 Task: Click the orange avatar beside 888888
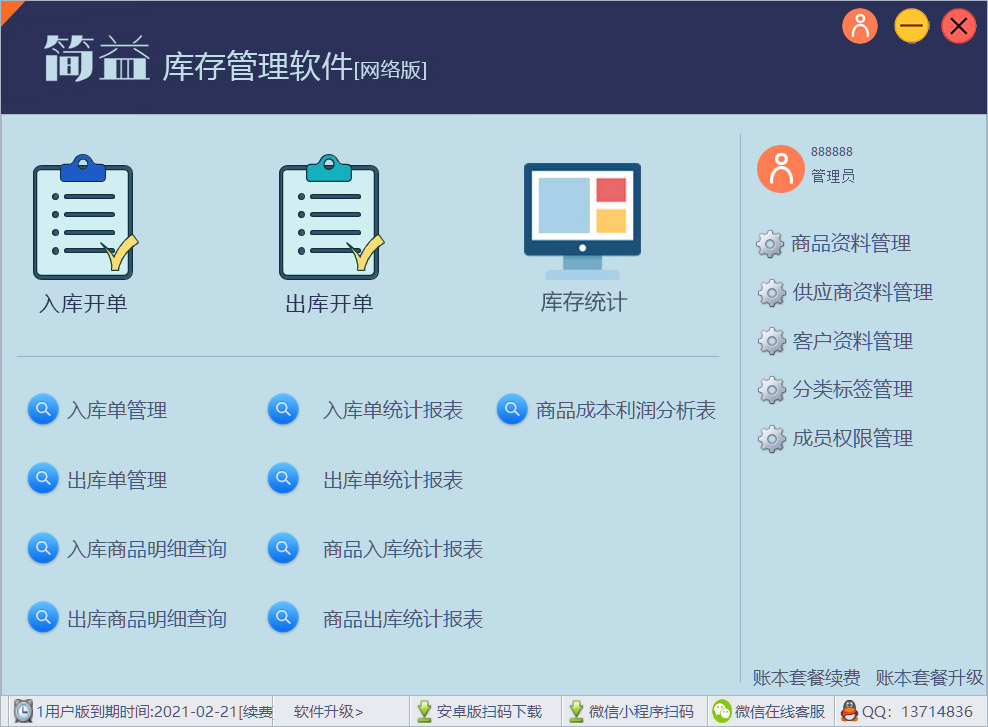click(x=781, y=169)
